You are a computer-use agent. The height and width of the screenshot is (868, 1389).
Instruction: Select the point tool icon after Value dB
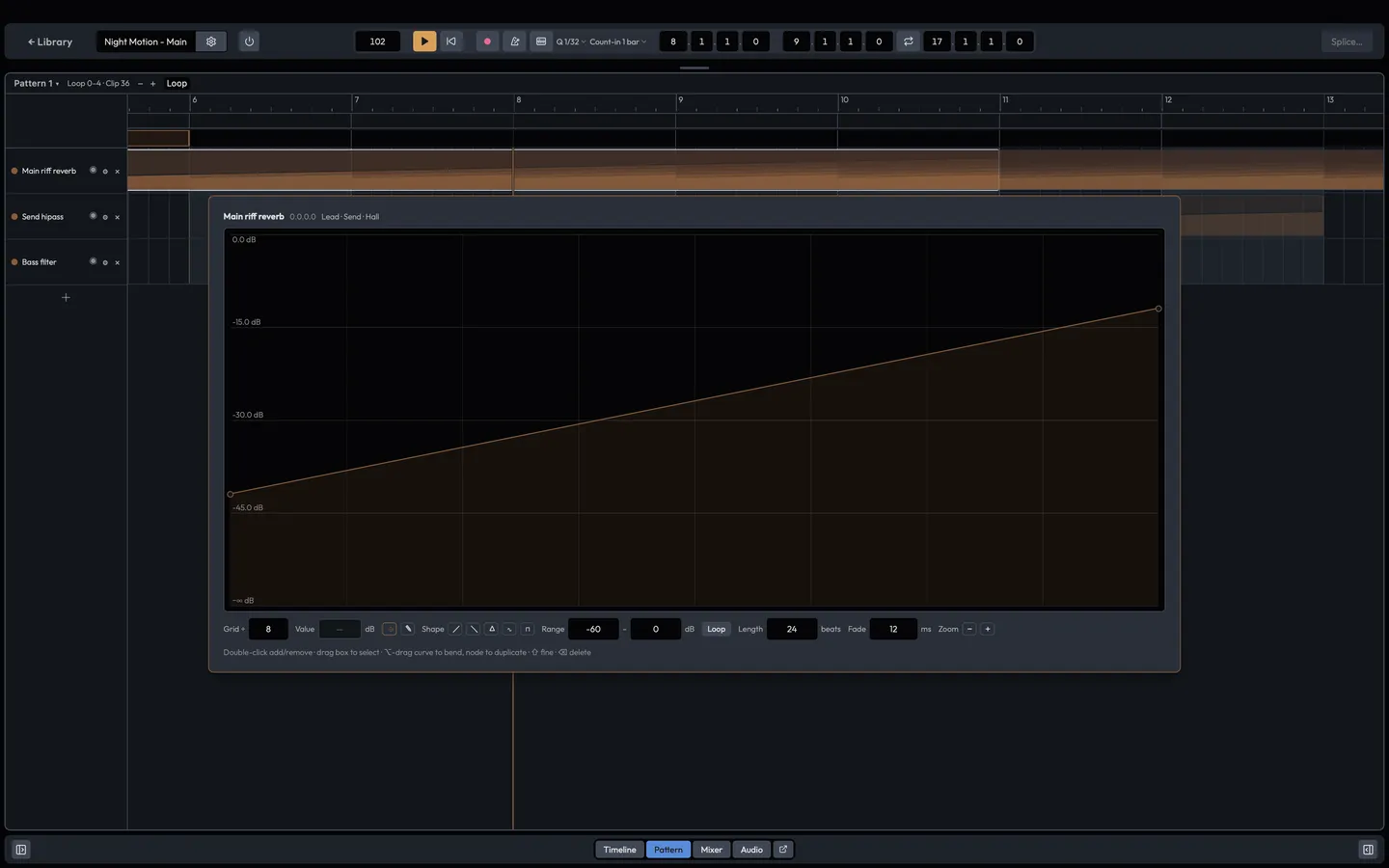(390, 629)
